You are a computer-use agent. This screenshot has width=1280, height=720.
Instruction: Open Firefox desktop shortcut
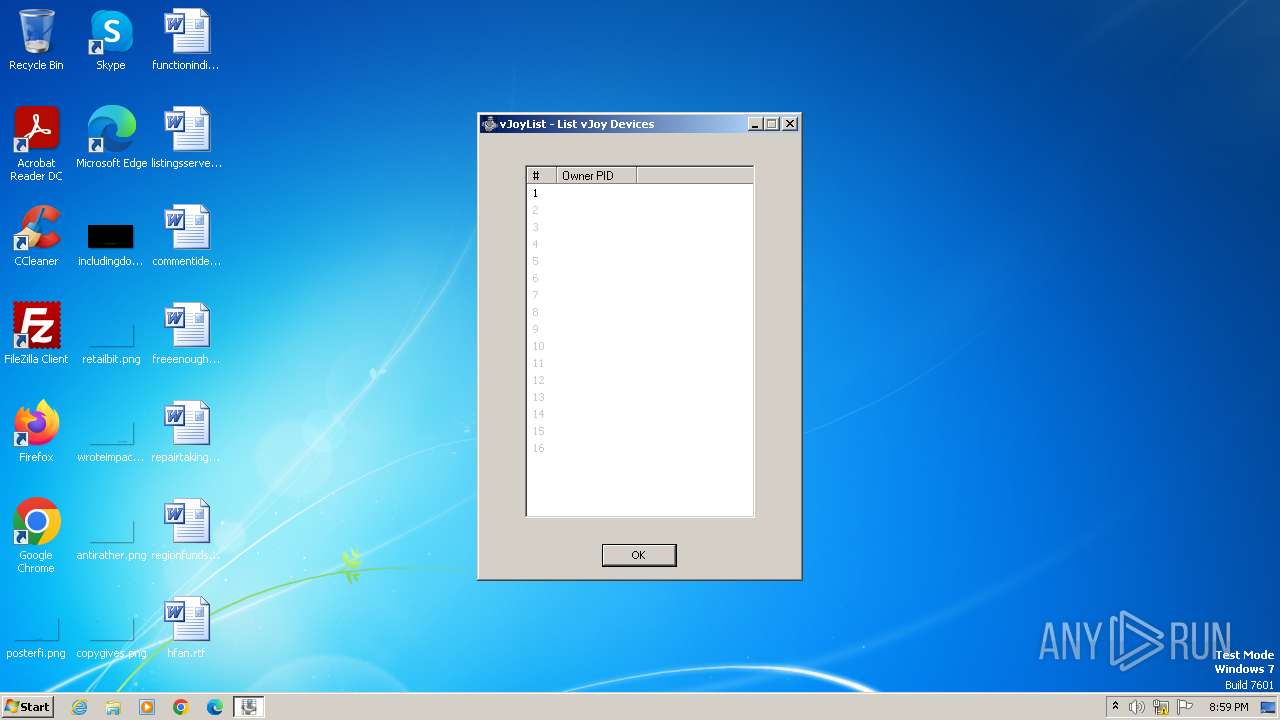pos(36,432)
